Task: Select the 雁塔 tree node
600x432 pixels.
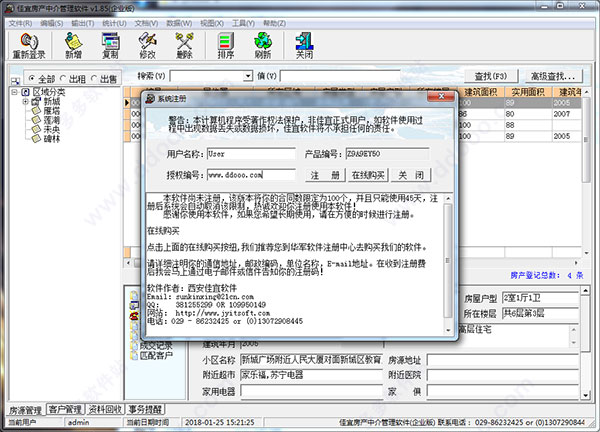Action: 52,111
